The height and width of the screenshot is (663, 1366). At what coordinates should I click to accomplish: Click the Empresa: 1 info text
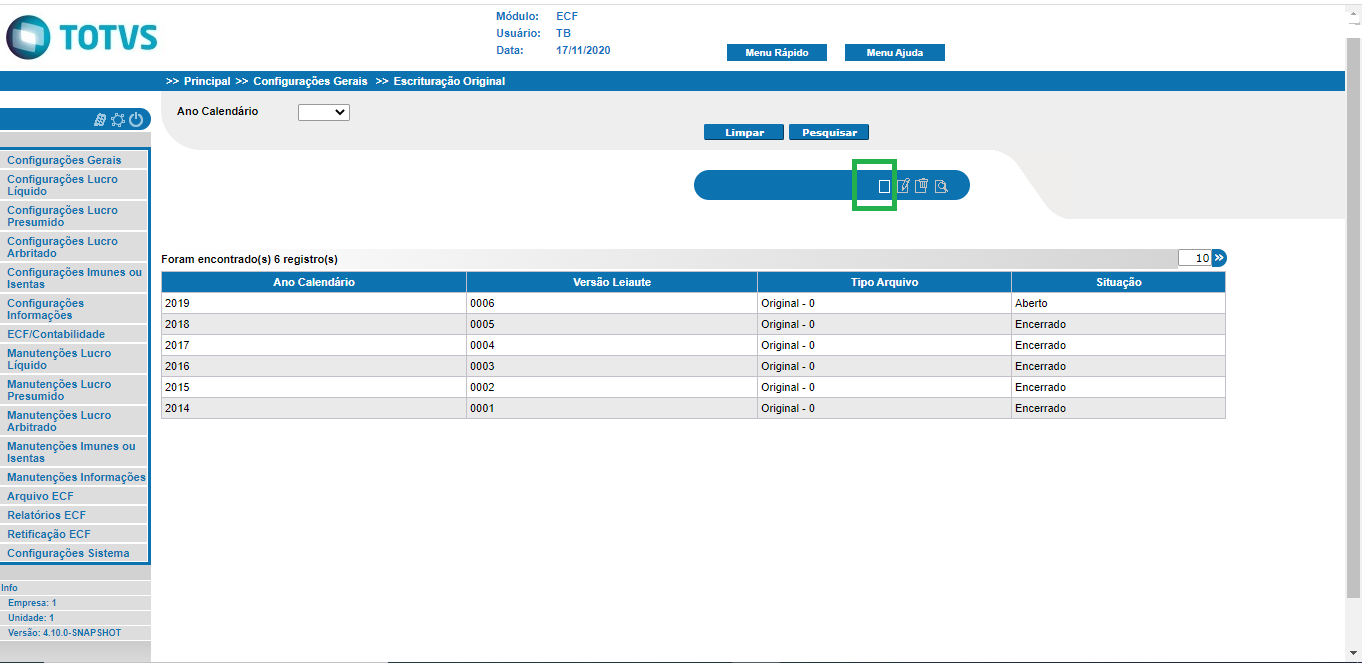(32, 603)
